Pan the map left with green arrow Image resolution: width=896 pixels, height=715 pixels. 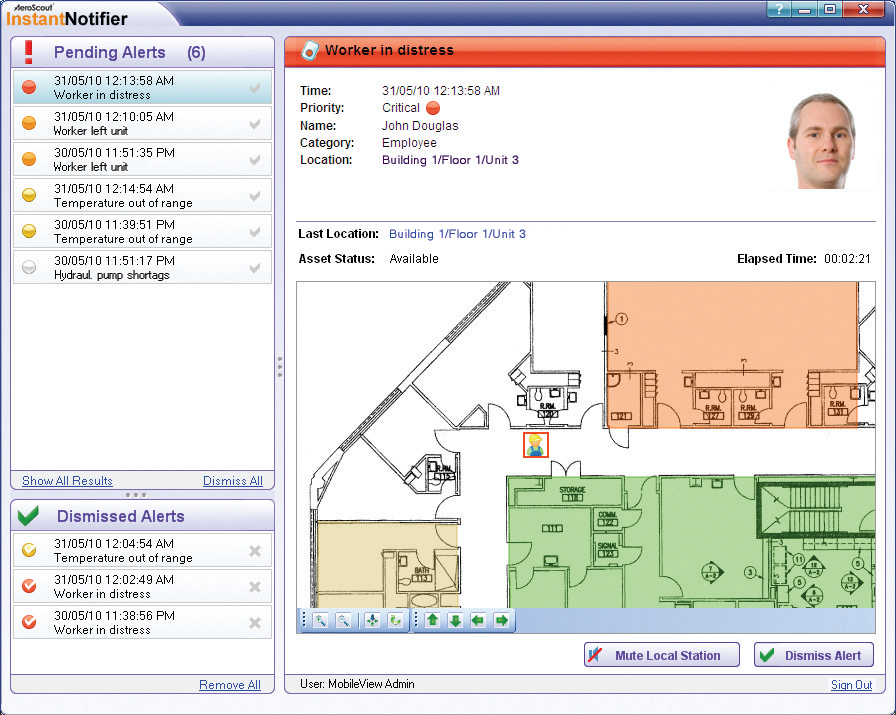478,621
